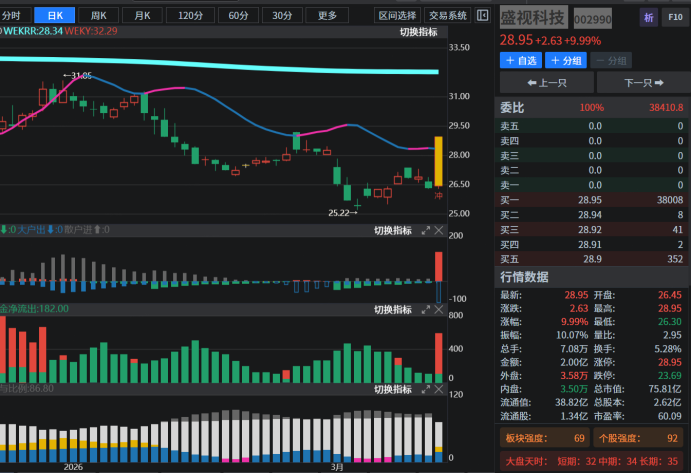Maximize the 金净流出 sub-chart
The image size is (691, 474).
427,309
